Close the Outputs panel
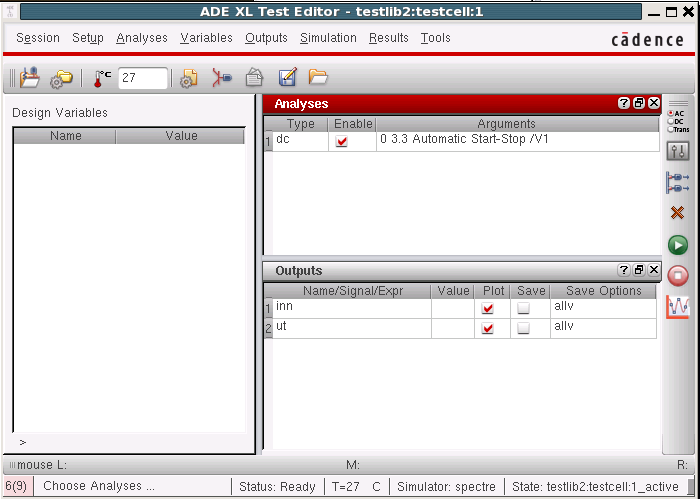Viewport: 700px width, 499px height. (654, 270)
